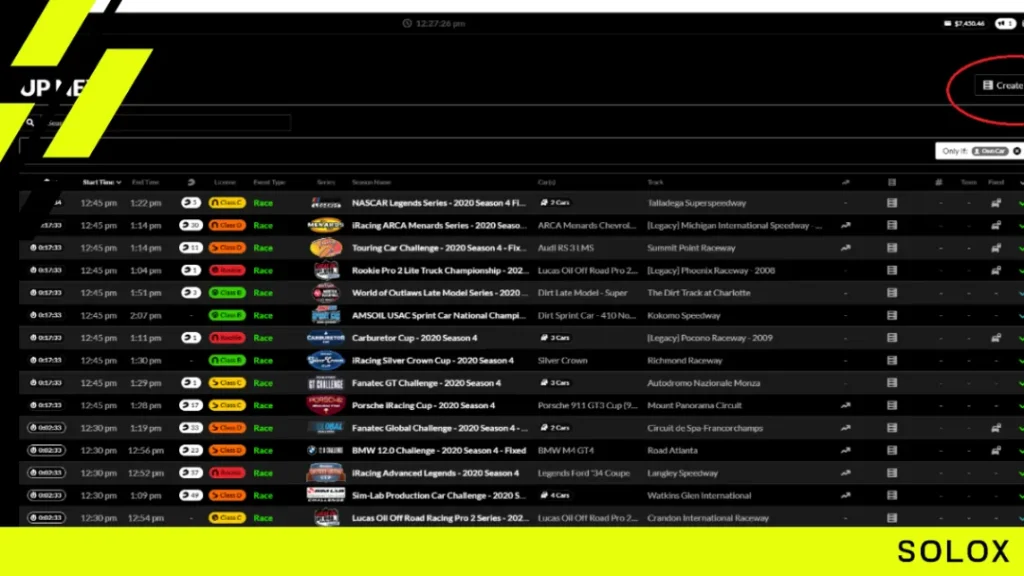Click the $7,450.46 account balance

[x=964, y=24]
